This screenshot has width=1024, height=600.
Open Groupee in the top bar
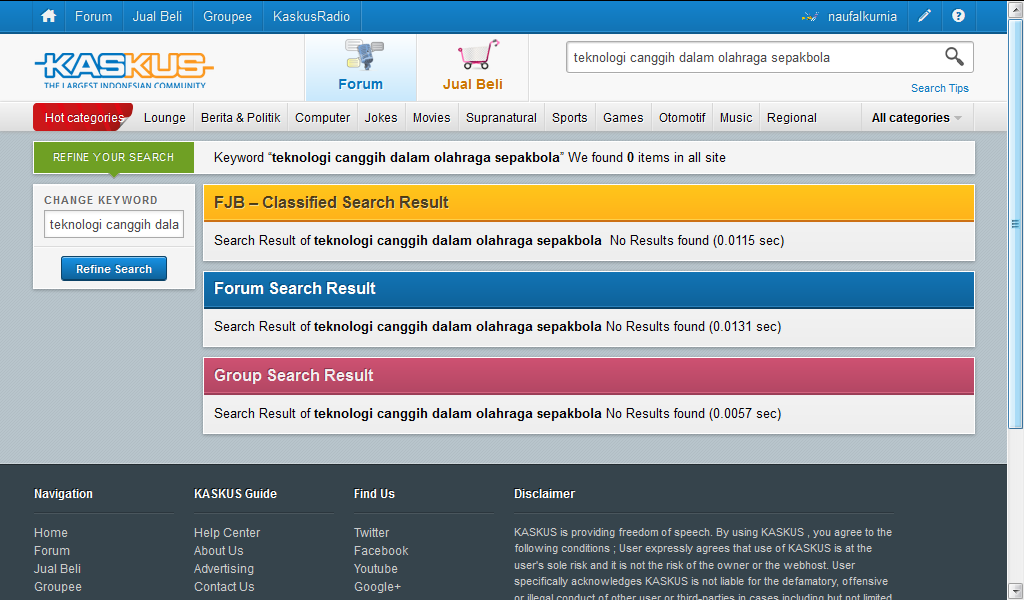click(x=227, y=16)
